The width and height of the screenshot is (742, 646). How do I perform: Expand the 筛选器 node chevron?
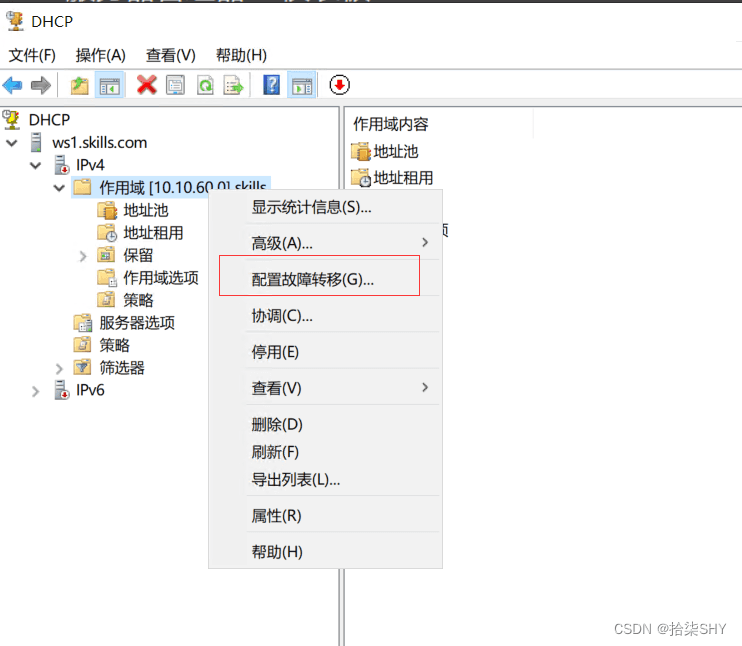click(59, 369)
